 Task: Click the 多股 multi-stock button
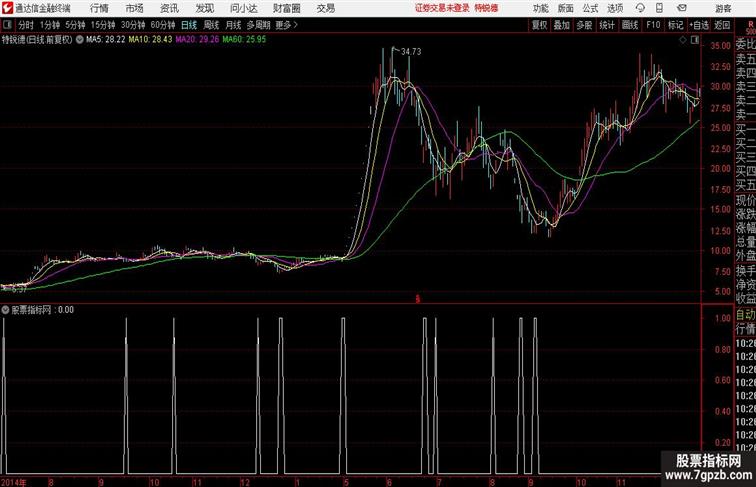coord(584,25)
